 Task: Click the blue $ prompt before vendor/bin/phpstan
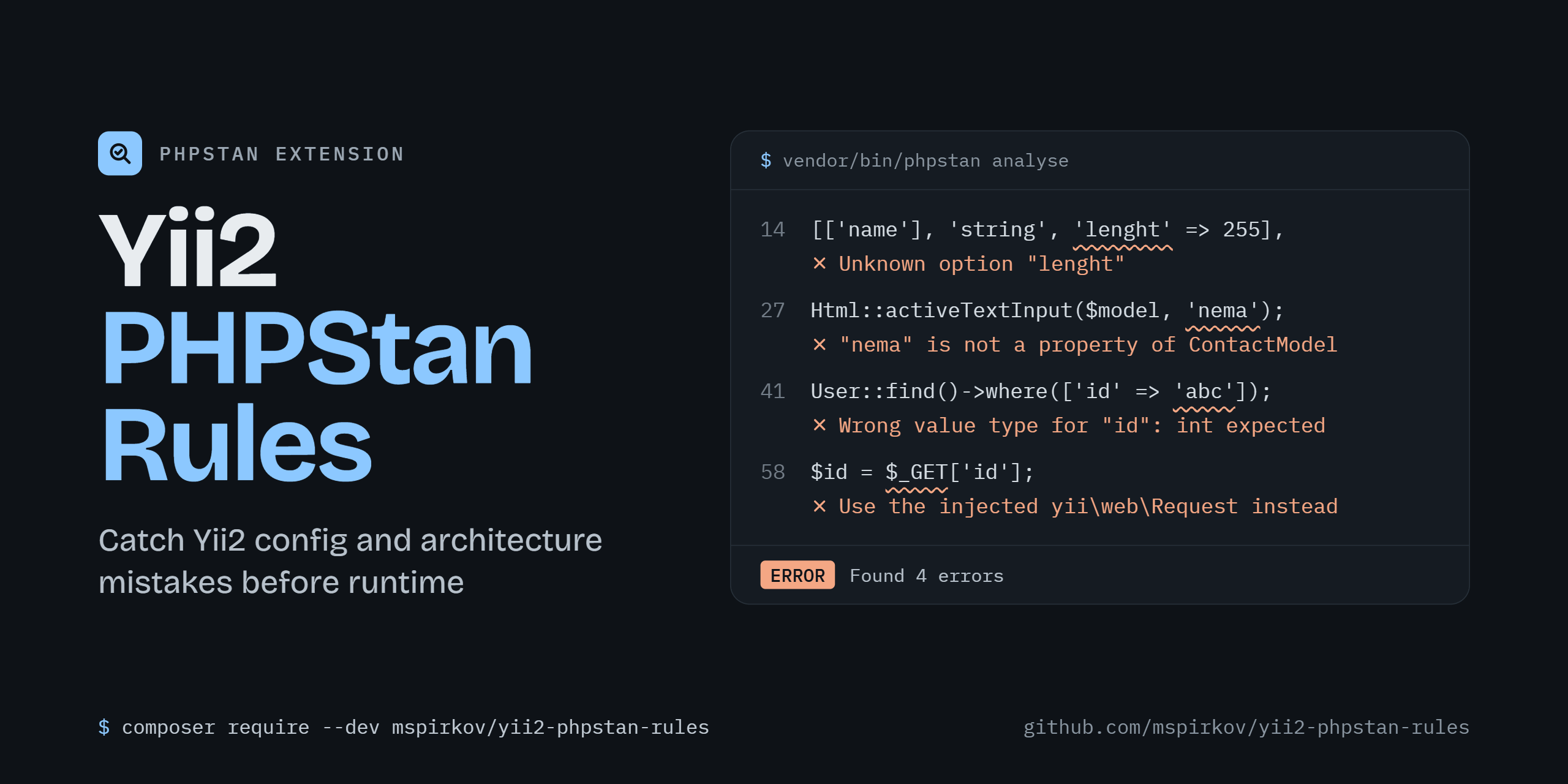point(766,160)
